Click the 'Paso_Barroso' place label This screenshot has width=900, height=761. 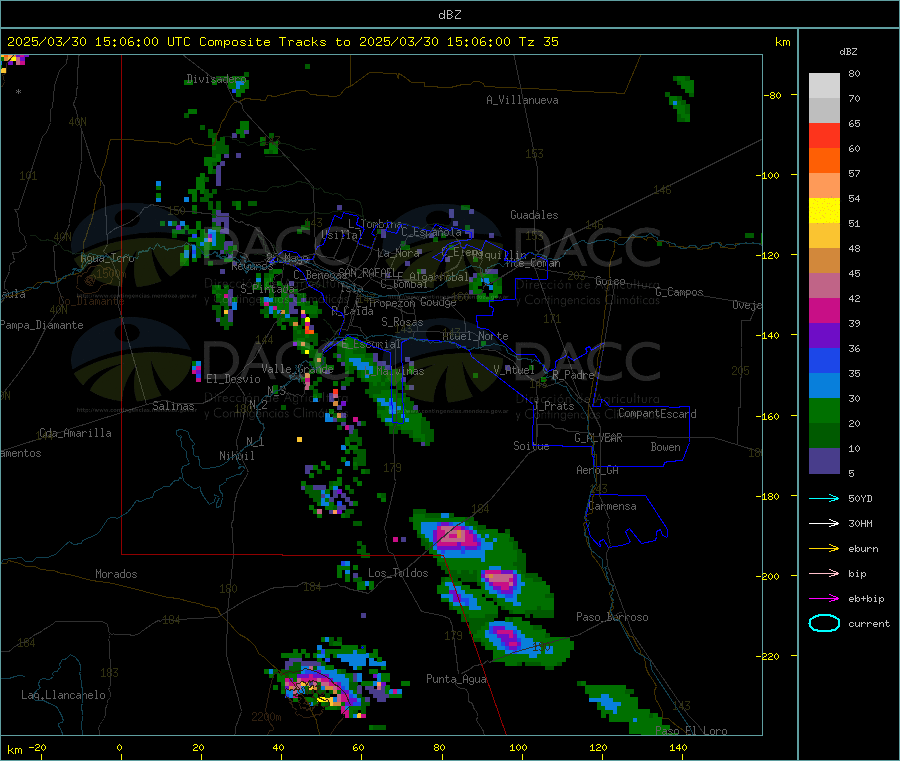pos(612,617)
